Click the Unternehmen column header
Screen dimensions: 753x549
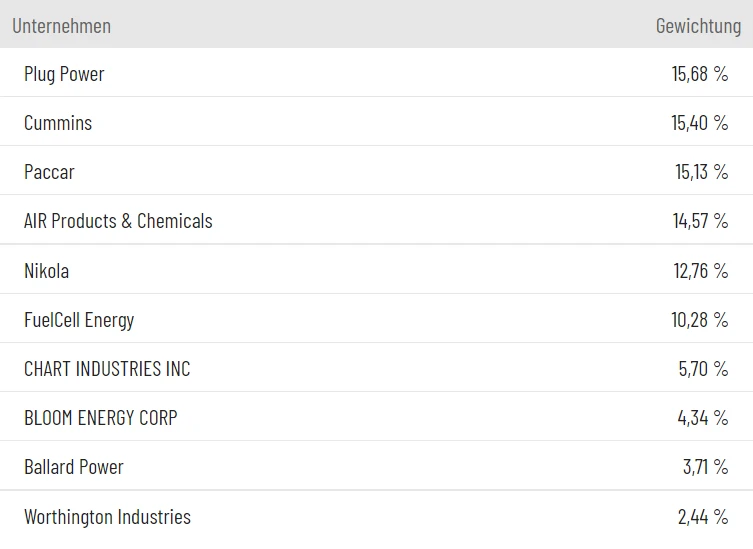coord(61,26)
